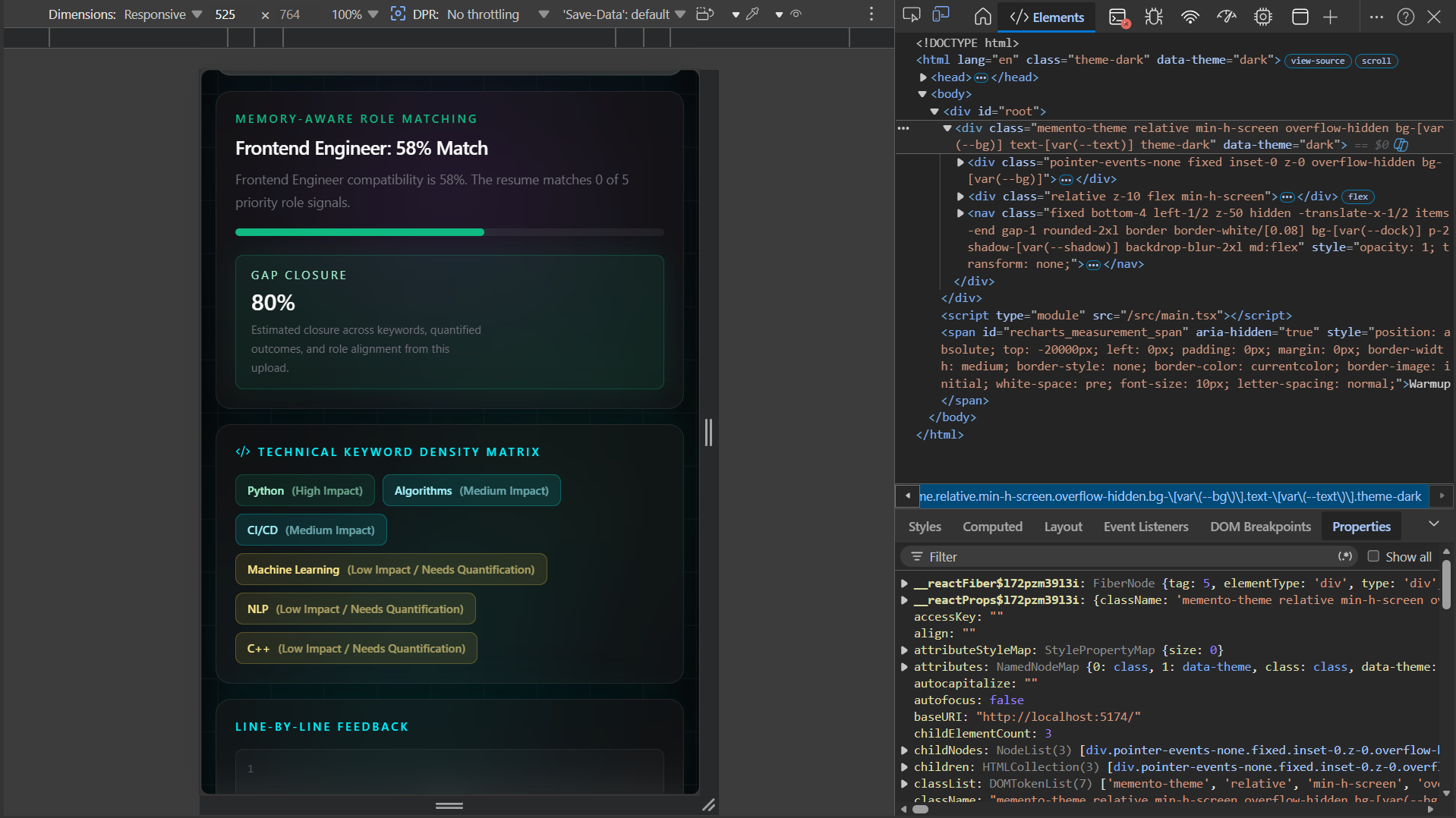Open the DOM Breakpoints tab
This screenshot has height=818, width=1456.
[1260, 527]
